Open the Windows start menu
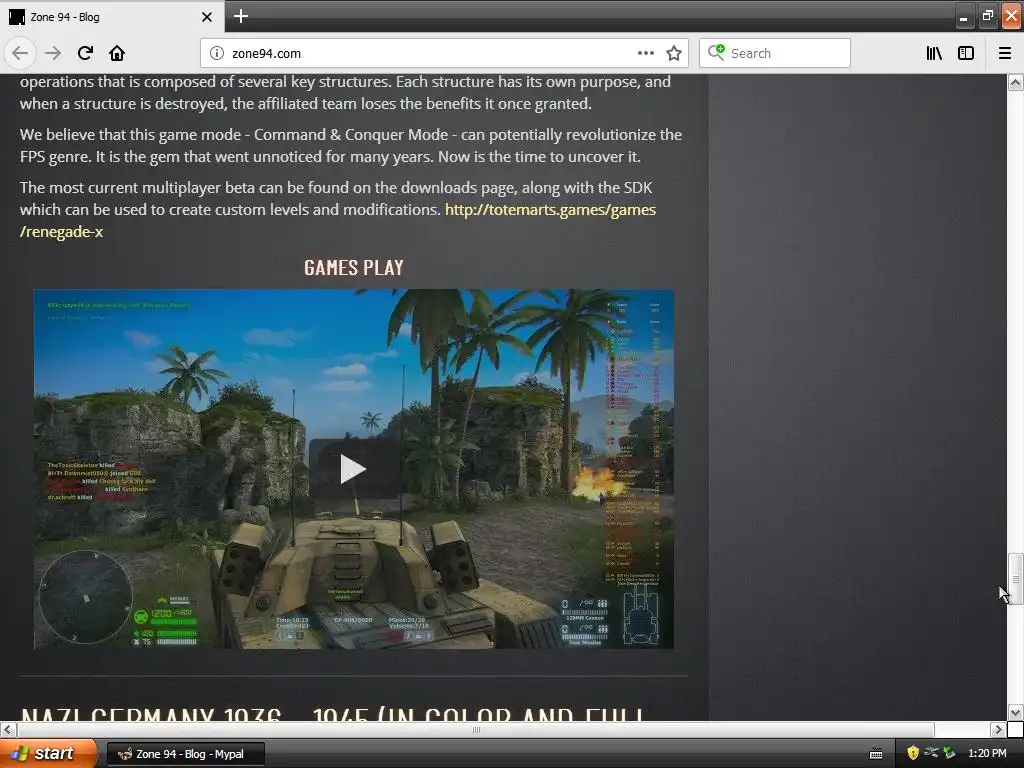This screenshot has height=768, width=1024. point(47,754)
